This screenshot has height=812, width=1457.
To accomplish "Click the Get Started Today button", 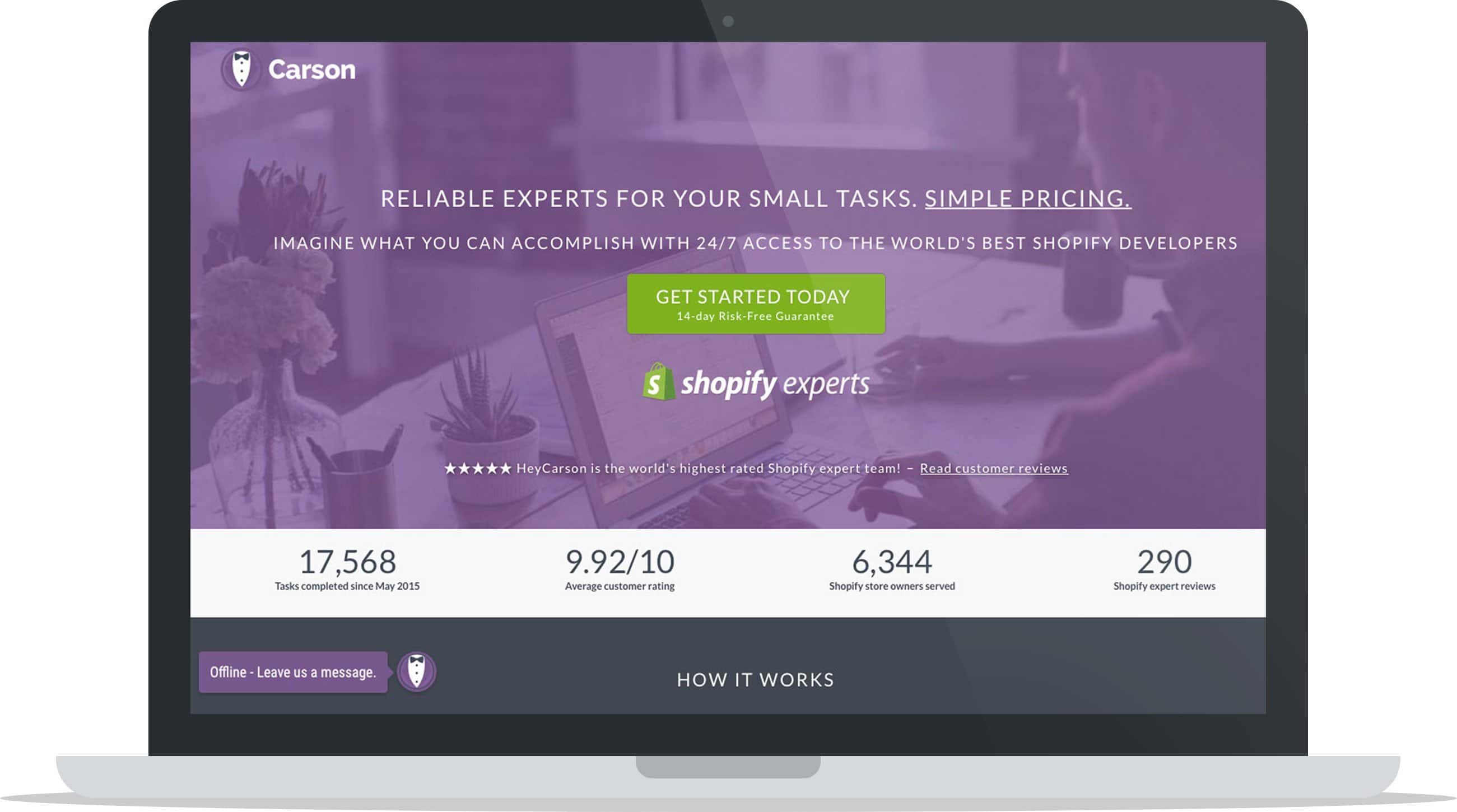I will (756, 304).
